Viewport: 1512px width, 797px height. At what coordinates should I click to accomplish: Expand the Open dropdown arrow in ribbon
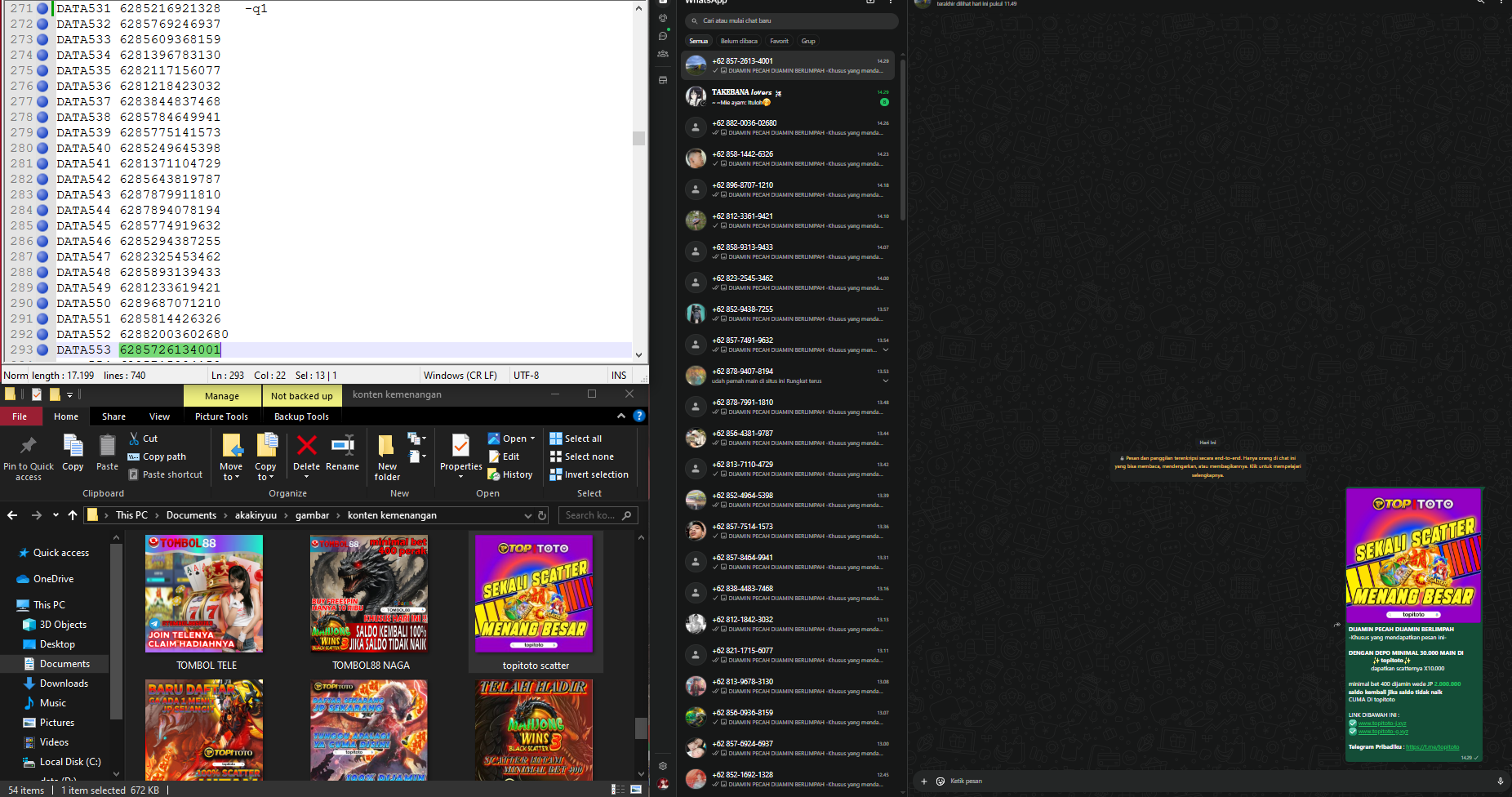[533, 439]
